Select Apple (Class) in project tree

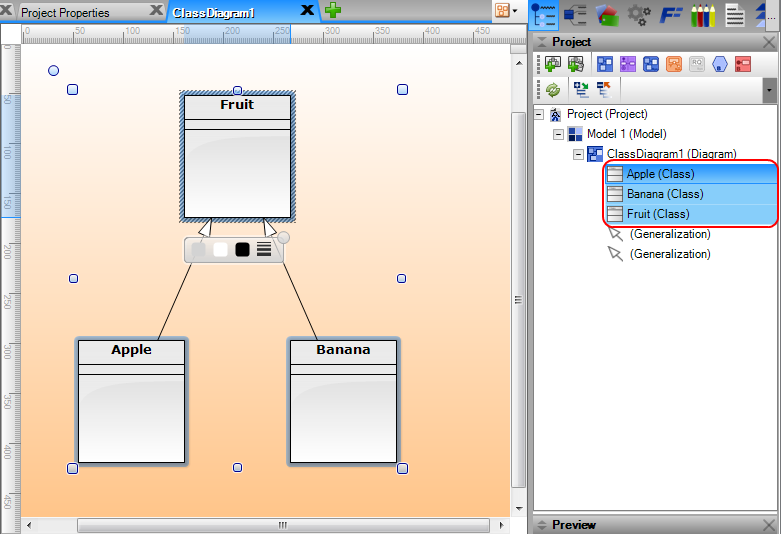pyautogui.click(x=691, y=174)
